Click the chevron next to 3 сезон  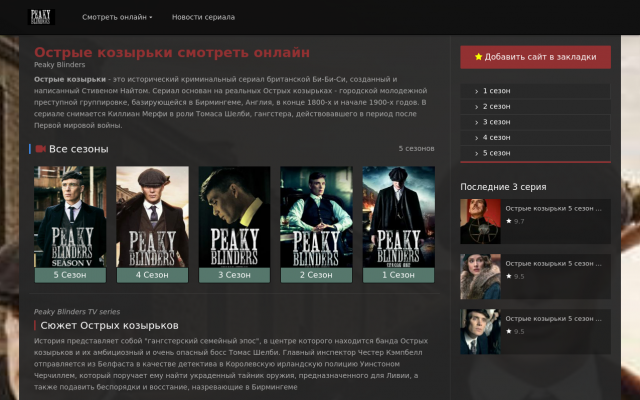pyautogui.click(x=476, y=122)
